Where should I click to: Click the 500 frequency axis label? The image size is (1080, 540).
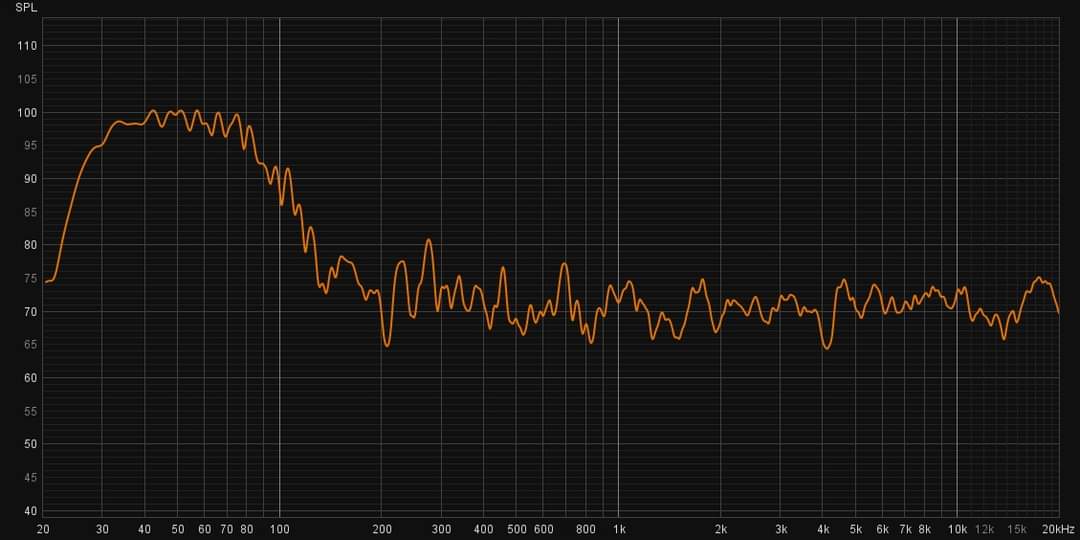516,529
